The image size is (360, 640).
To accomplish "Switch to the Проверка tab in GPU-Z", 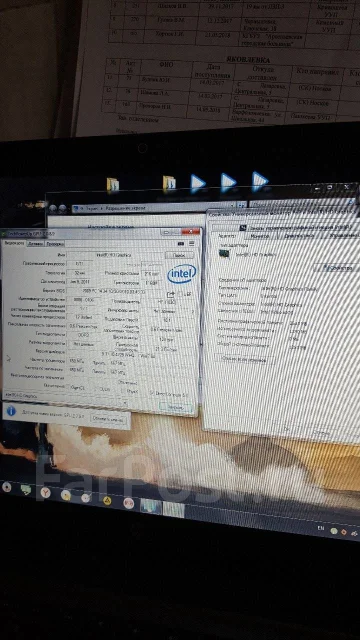I will [55, 244].
